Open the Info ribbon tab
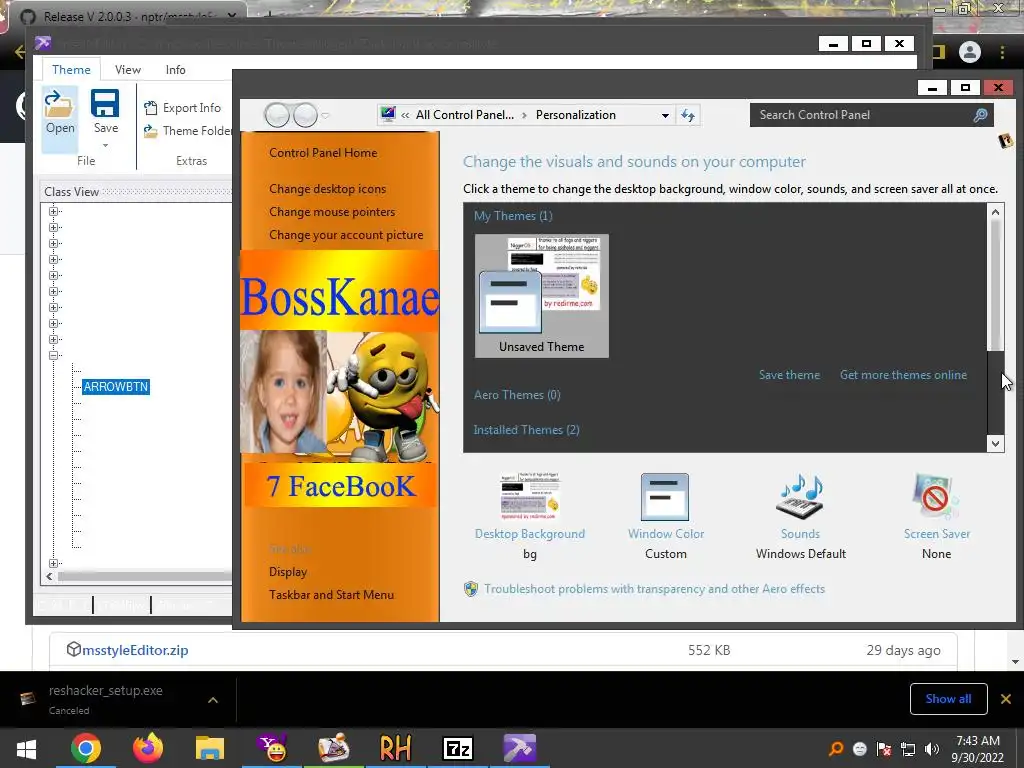This screenshot has height=768, width=1024. coord(175,69)
